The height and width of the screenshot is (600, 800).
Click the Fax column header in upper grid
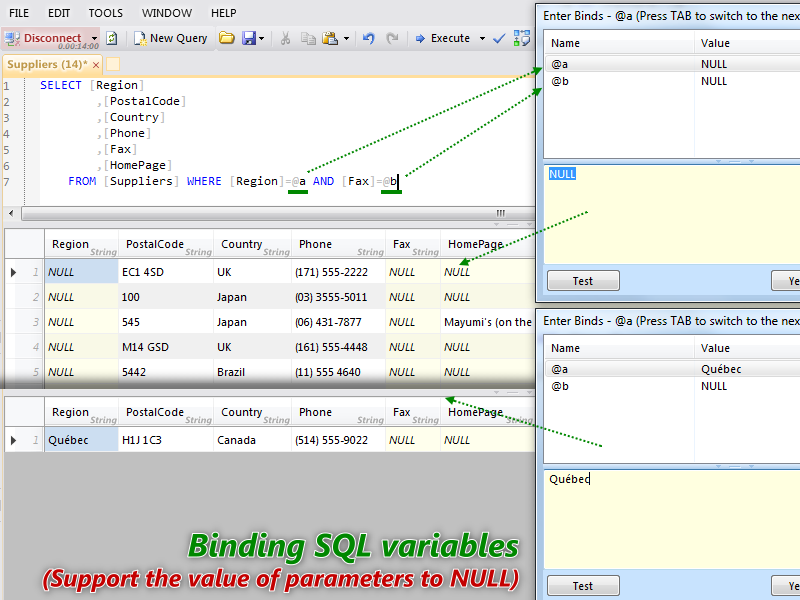(x=413, y=244)
